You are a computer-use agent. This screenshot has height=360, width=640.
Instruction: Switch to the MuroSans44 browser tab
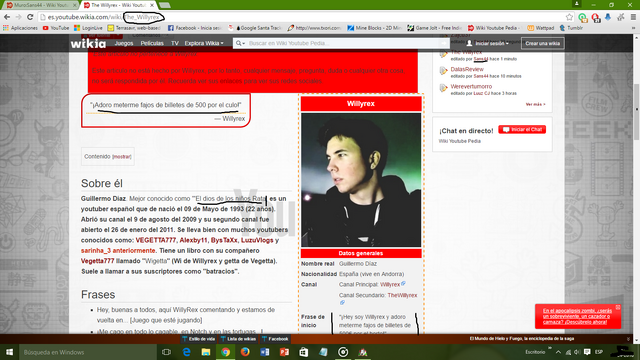point(40,5)
